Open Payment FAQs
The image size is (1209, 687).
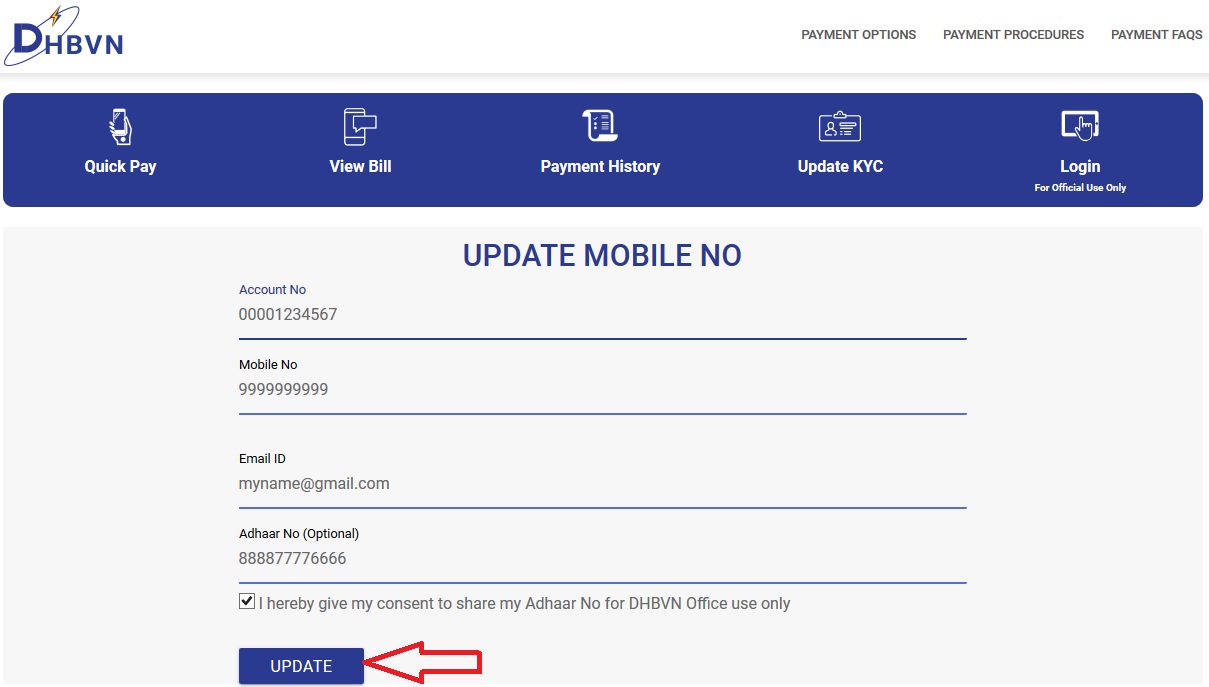(x=1156, y=35)
